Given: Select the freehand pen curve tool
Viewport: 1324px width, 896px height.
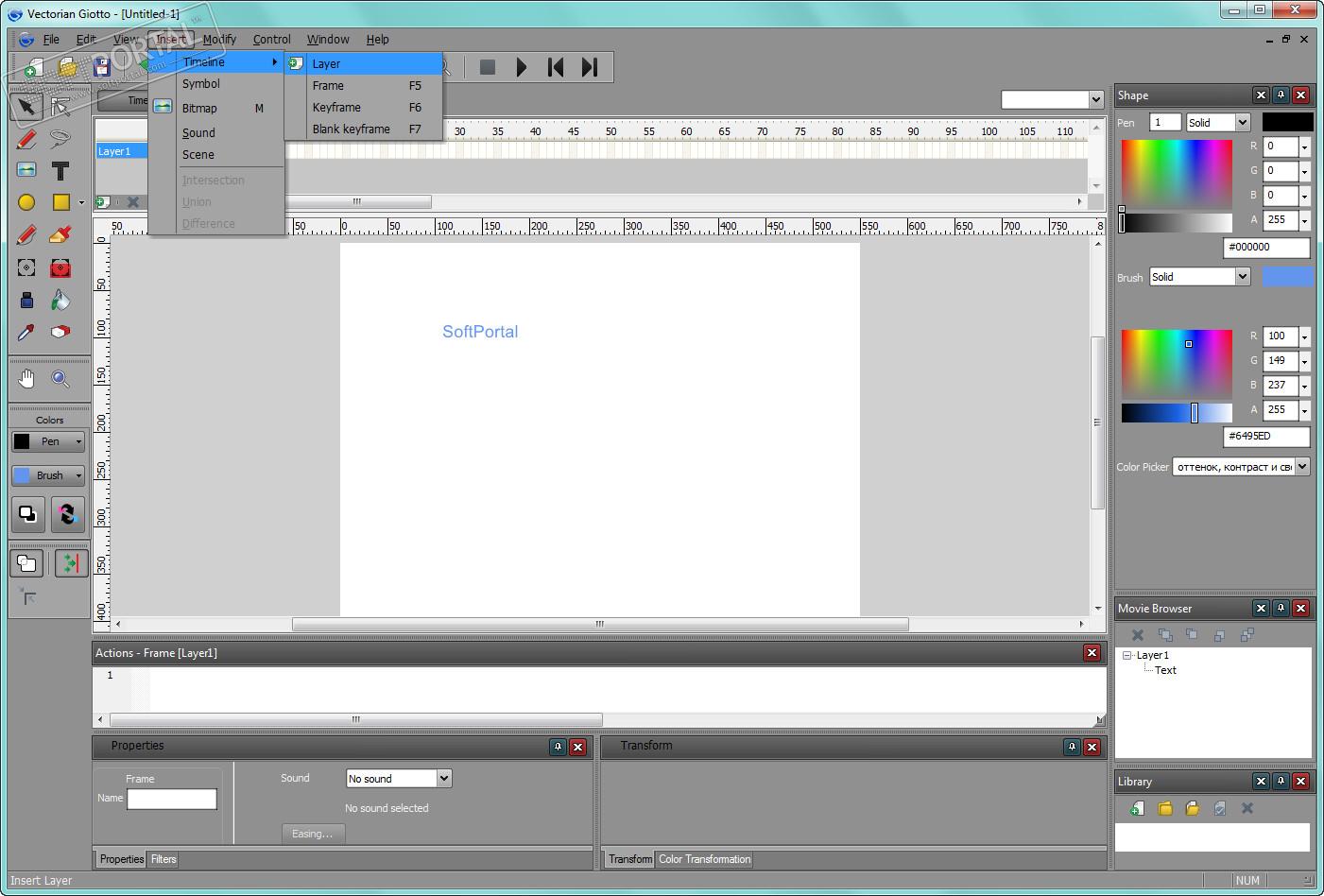Looking at the screenshot, I should pyautogui.click(x=26, y=234).
